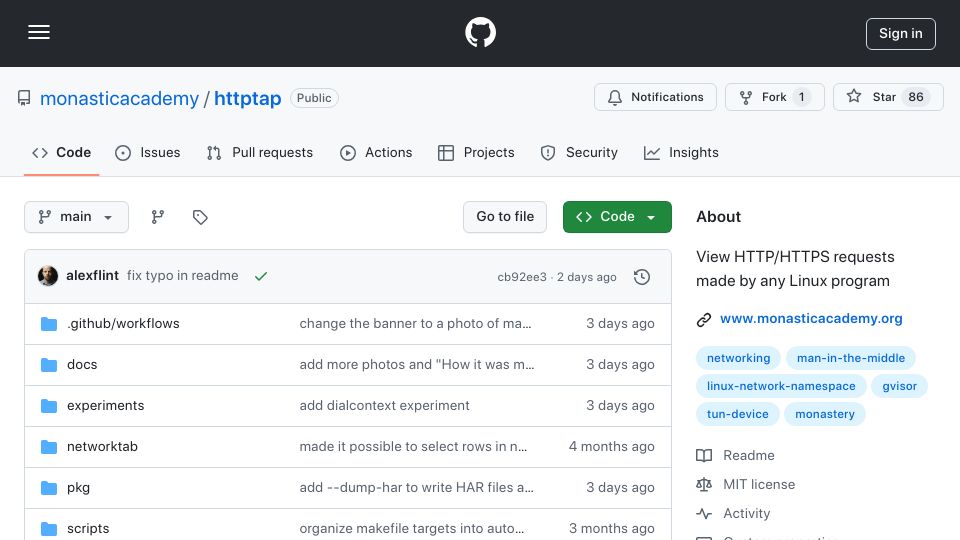
Task: Visit www.monasticacademy.org website link
Action: point(811,318)
